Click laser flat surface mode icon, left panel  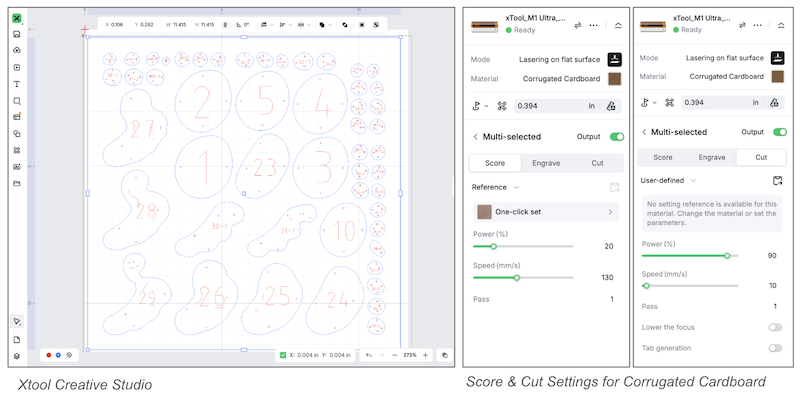pos(615,60)
